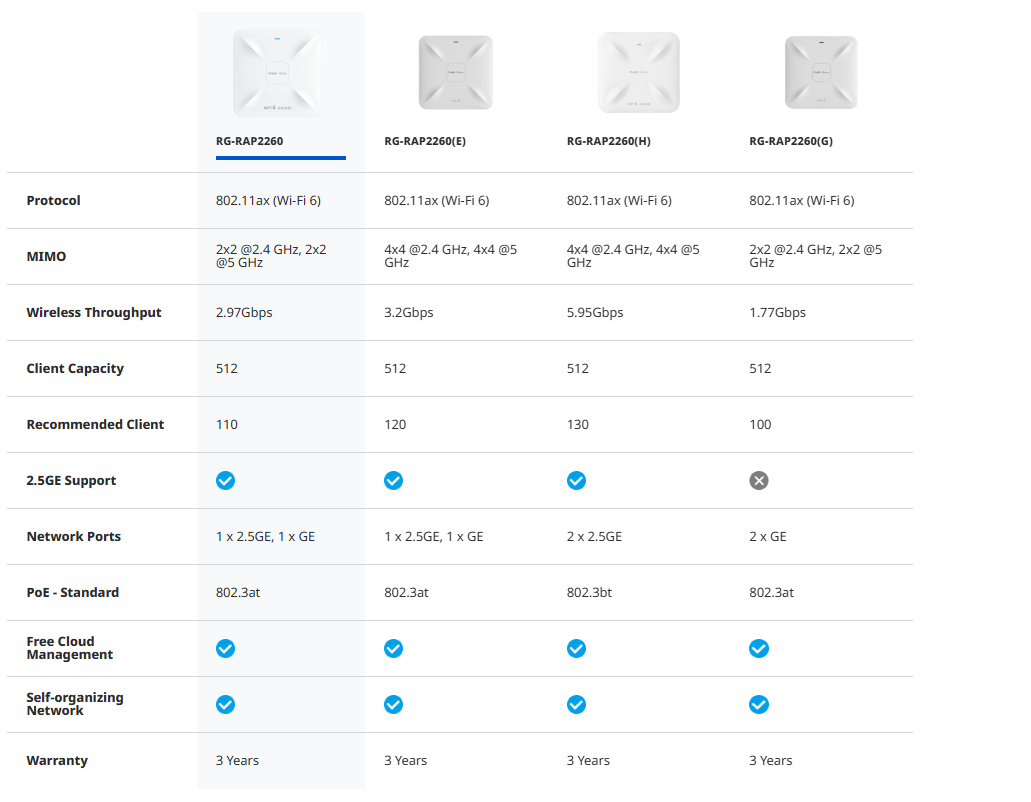Viewport: 1031px width, 802px height.
Task: Click the RG-RAP2260 product image
Action: tap(277, 73)
